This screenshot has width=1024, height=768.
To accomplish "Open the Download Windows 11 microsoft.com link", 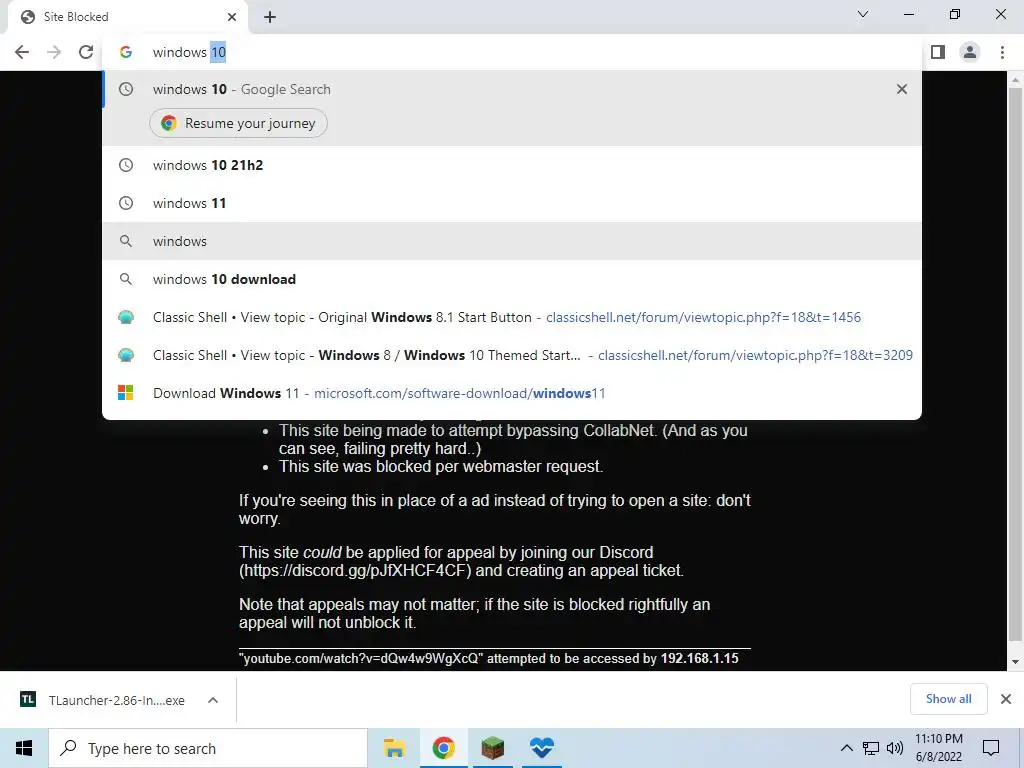I will click(512, 393).
